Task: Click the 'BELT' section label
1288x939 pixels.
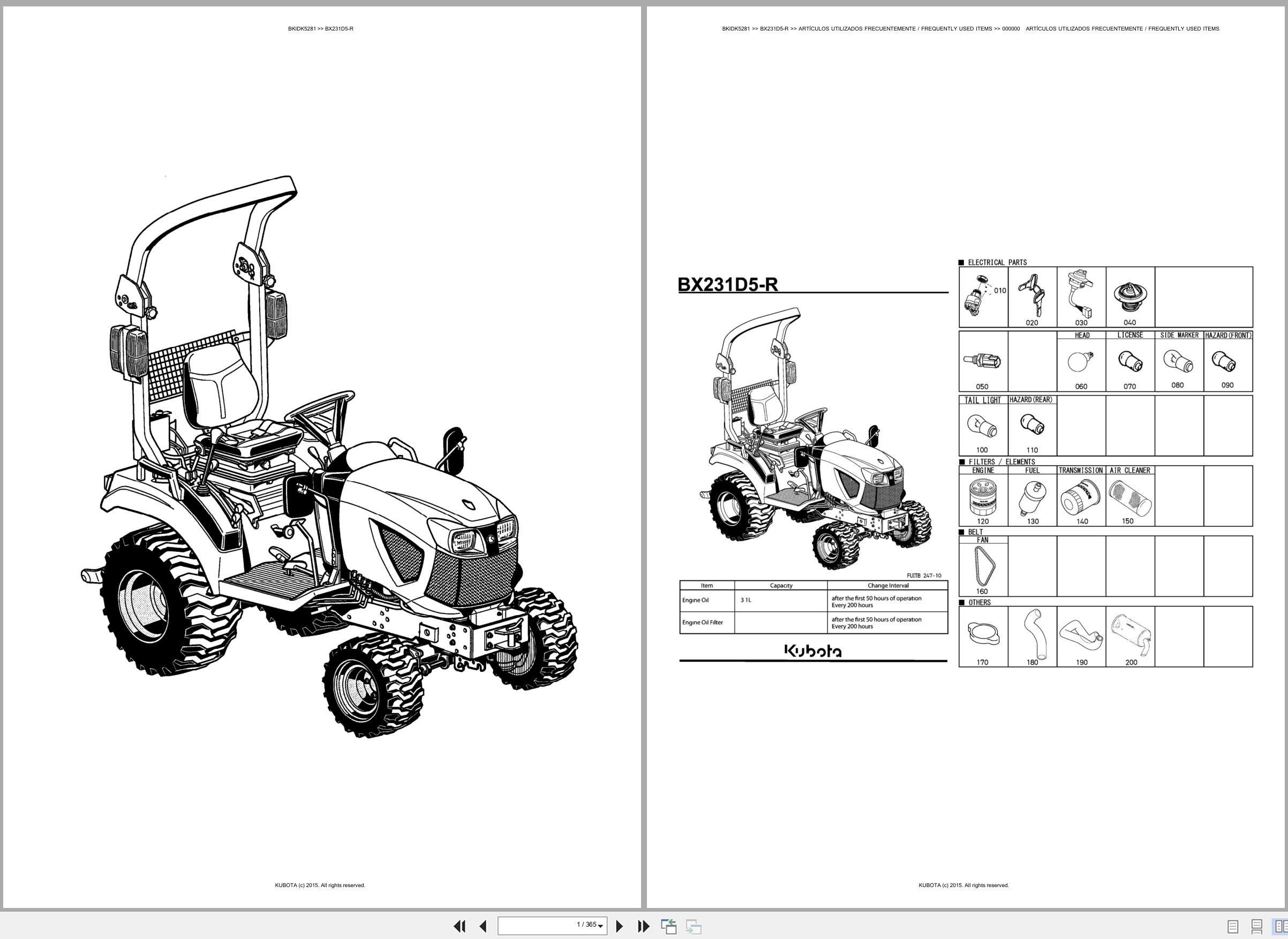Action: tap(975, 532)
